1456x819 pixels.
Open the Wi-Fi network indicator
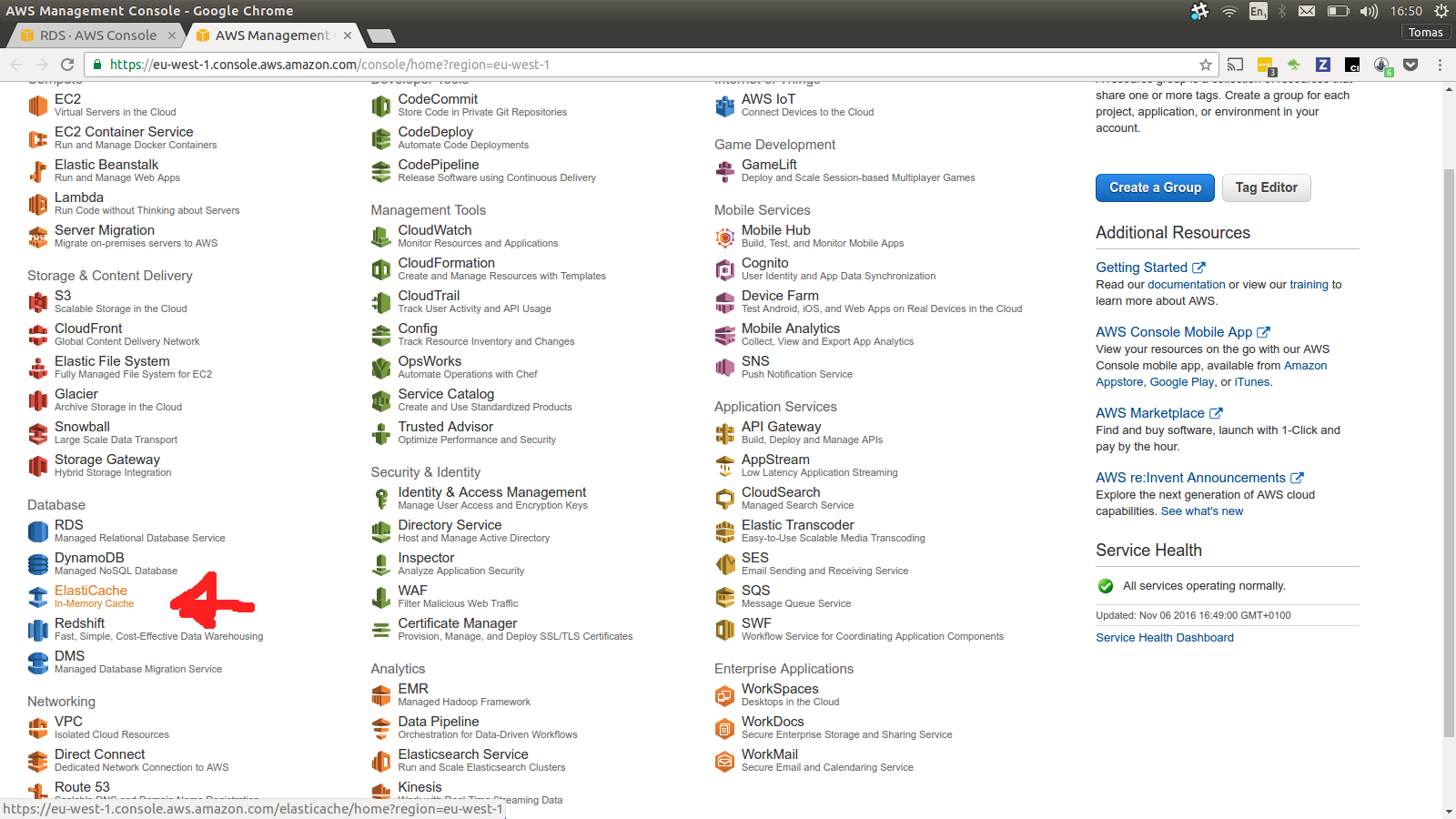pyautogui.click(x=1228, y=11)
